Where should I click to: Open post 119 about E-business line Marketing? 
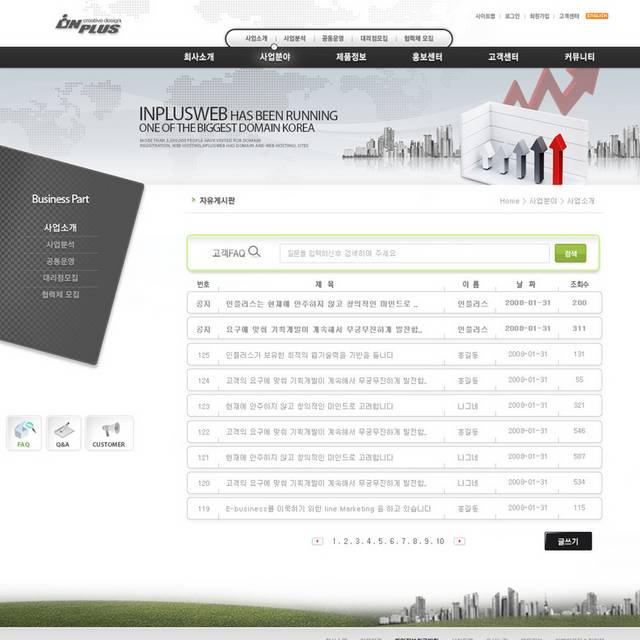[328, 509]
